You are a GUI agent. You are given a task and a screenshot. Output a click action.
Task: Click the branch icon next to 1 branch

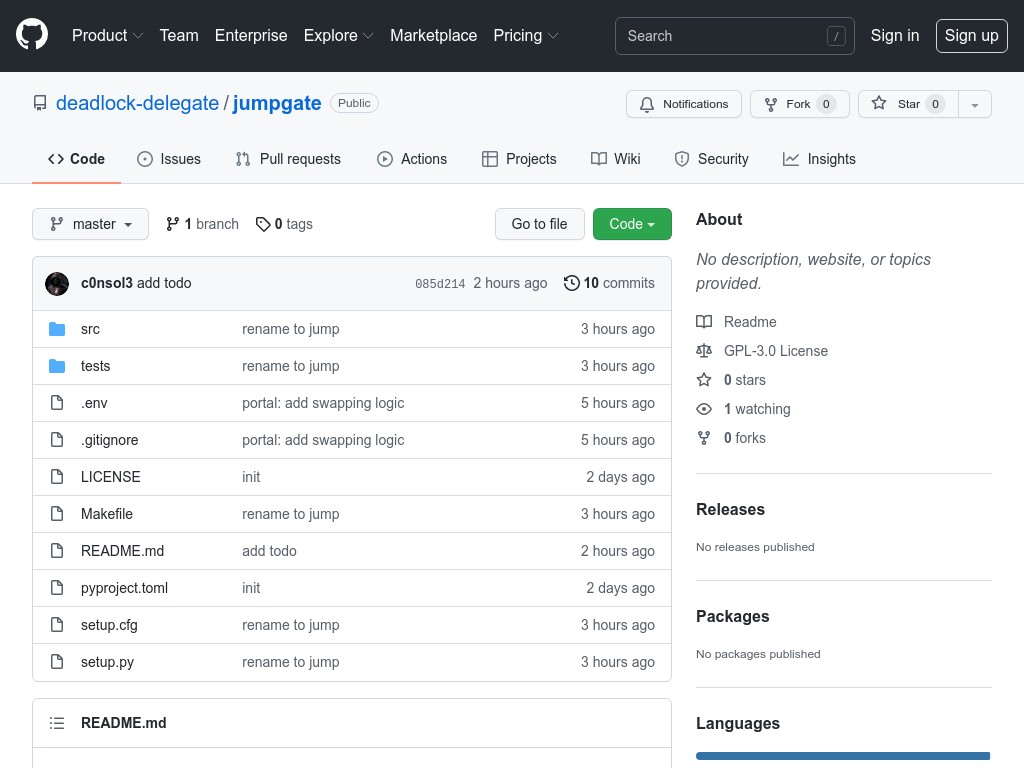[172, 224]
